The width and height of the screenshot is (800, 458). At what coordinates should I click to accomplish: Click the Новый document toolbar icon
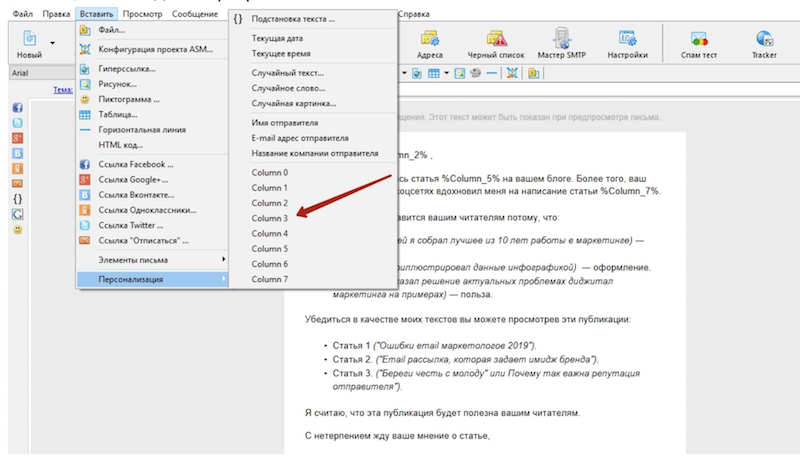pos(29,43)
